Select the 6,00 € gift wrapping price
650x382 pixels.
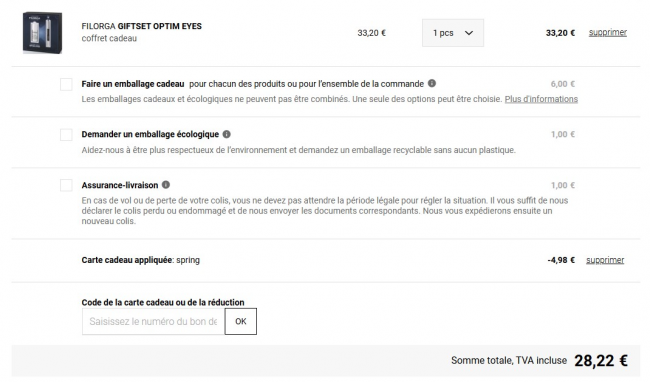563,84
